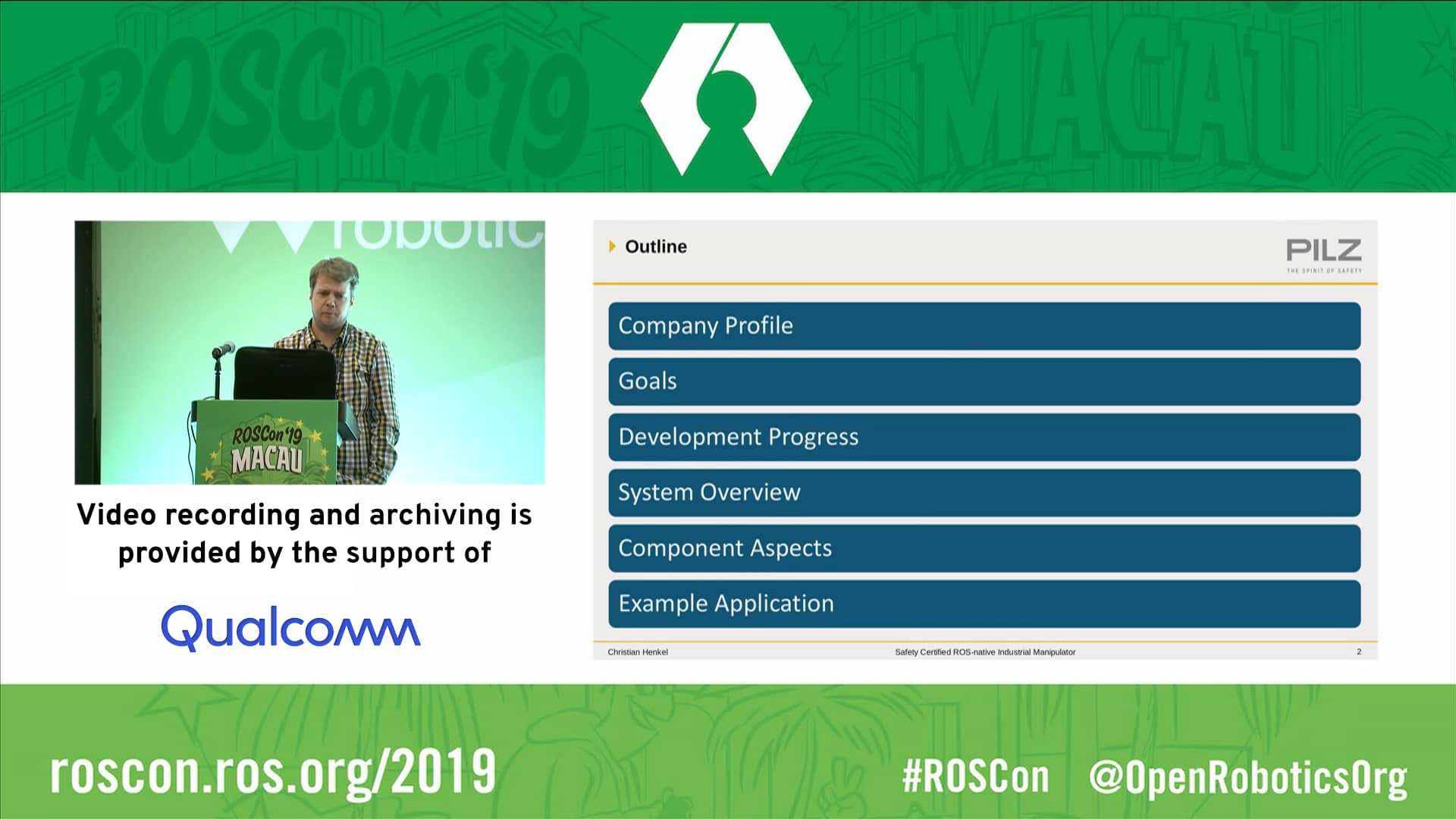
Task: Click the slide footer talk title
Action: [985, 652]
